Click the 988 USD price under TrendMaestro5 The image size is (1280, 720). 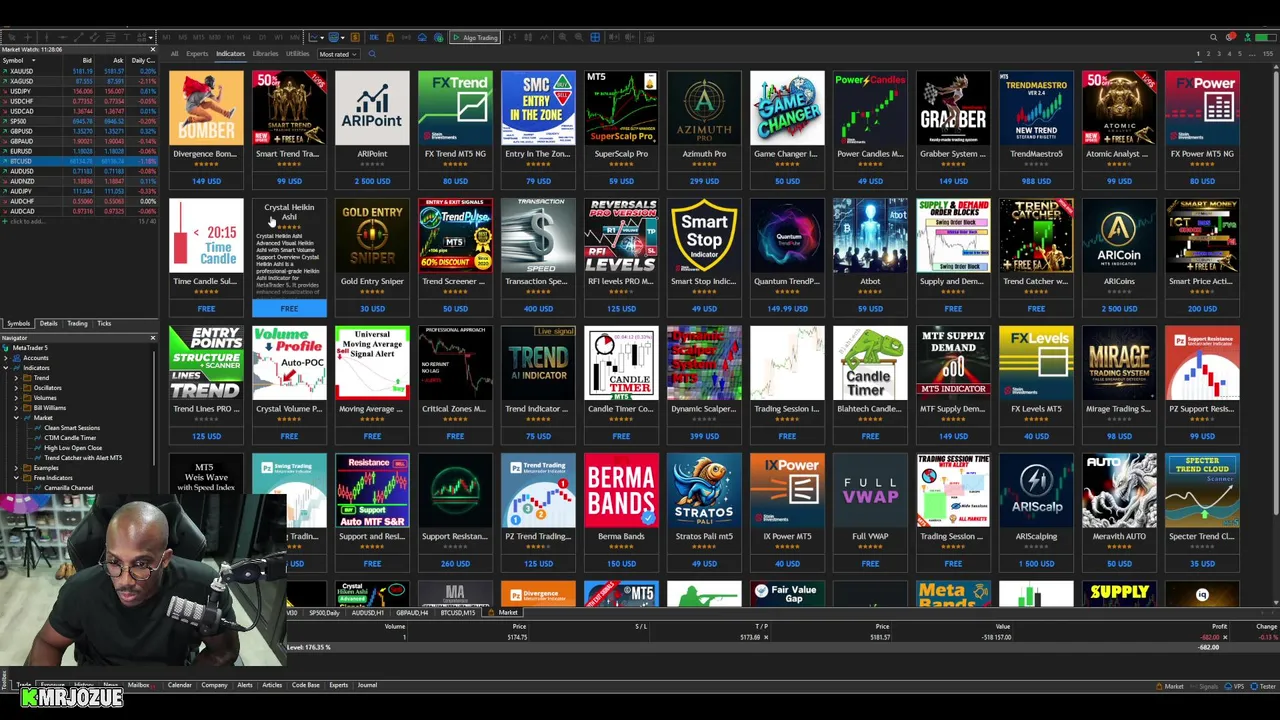[1036, 181]
